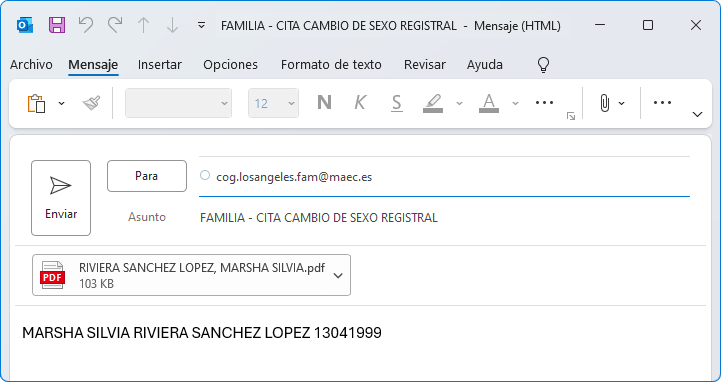This screenshot has width=721, height=382.
Task: Open the Revisar tab
Action: [424, 65]
